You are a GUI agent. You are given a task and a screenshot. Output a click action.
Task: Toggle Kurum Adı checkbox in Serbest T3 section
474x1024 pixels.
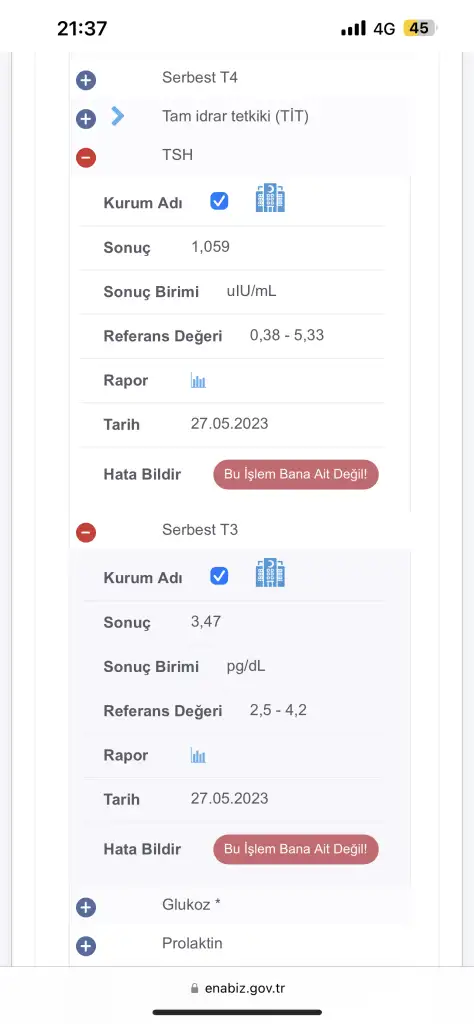point(219,576)
